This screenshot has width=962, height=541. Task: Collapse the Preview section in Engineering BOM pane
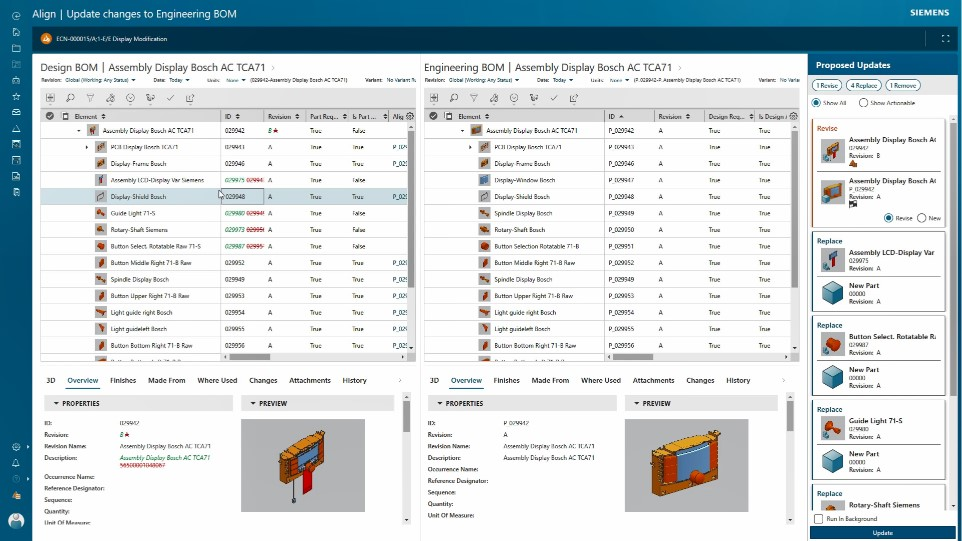[637, 404]
